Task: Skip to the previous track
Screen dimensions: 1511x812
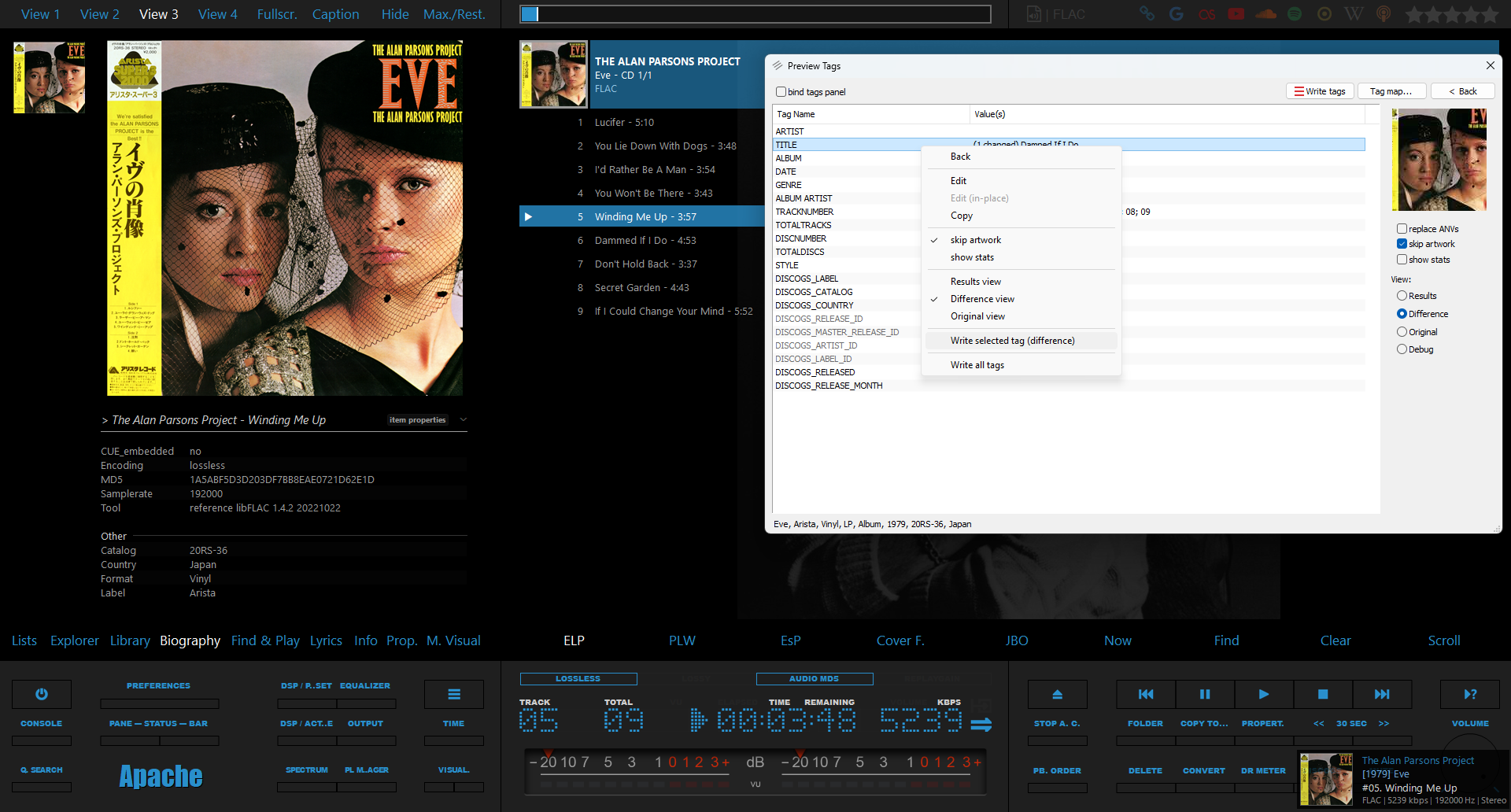Action: coord(1146,694)
